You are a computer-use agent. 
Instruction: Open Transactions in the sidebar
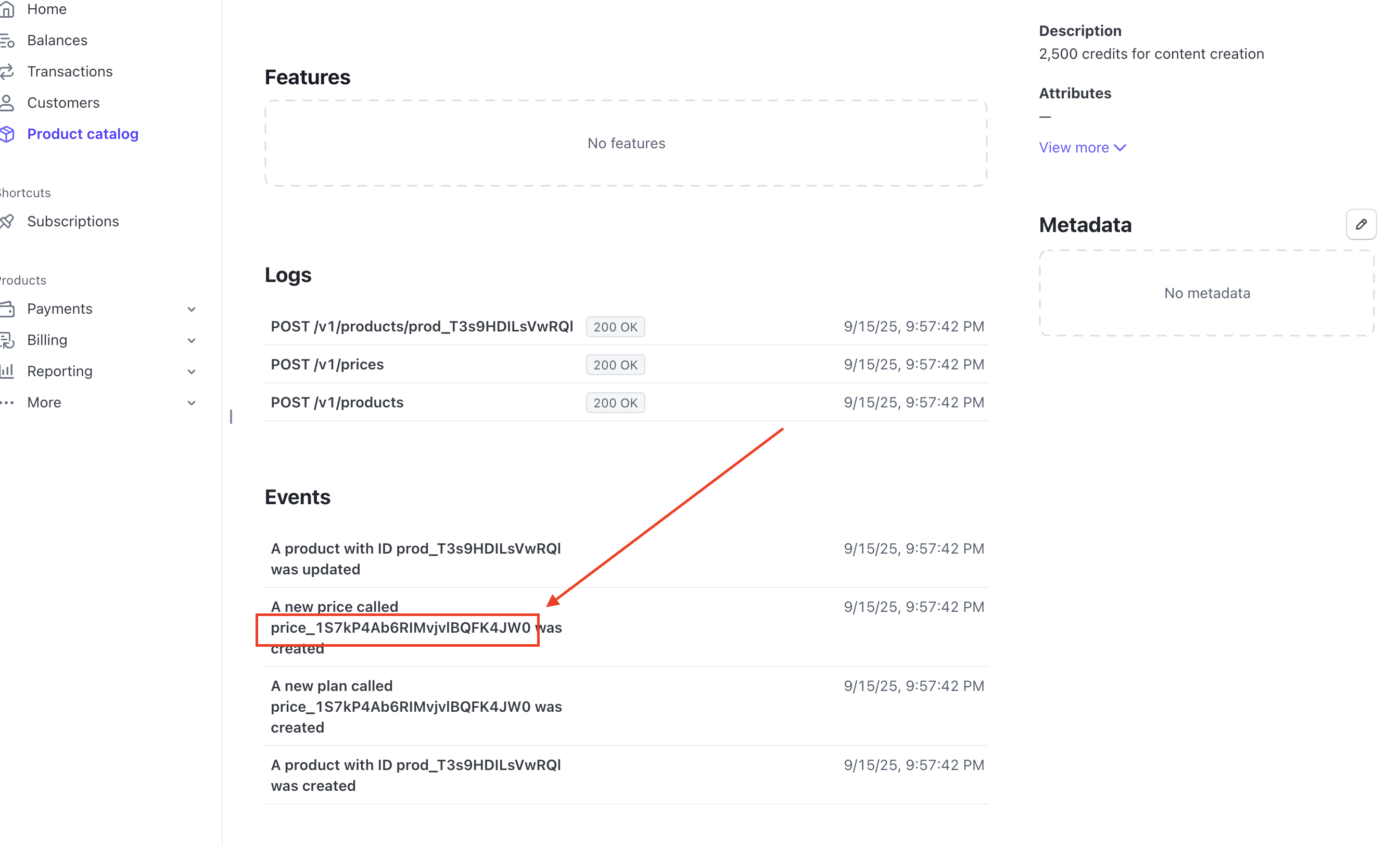pos(70,72)
